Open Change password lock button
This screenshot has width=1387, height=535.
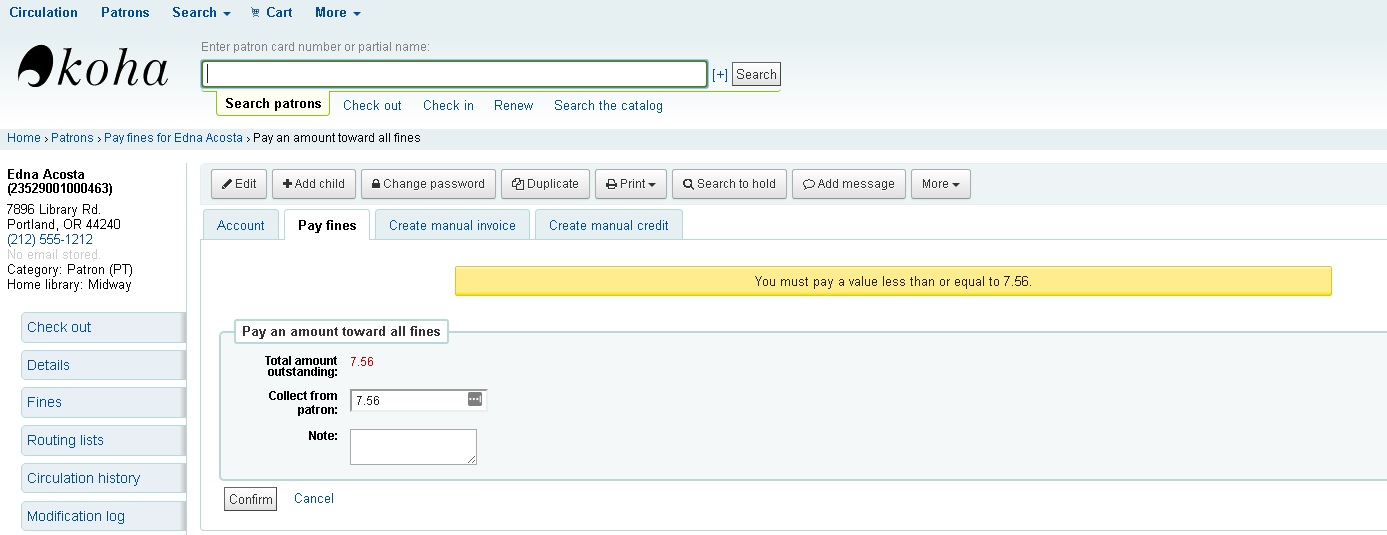428,184
